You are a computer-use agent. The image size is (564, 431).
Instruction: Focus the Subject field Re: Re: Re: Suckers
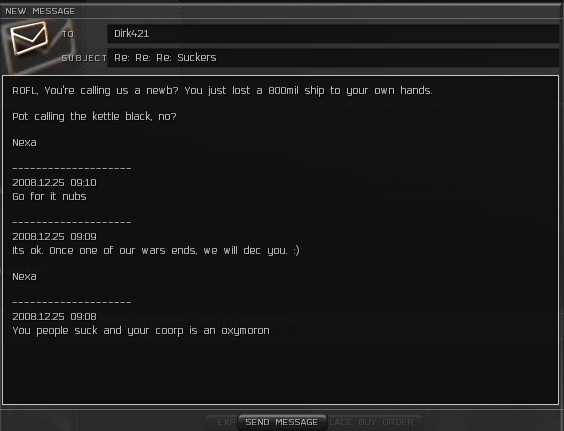tap(333, 58)
